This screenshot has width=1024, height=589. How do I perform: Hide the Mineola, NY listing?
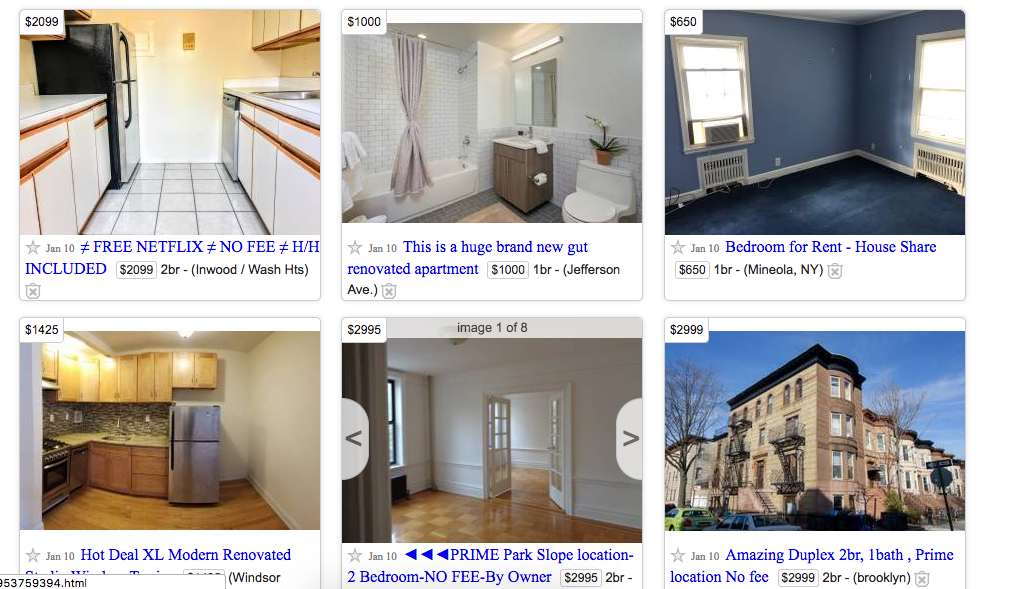[835, 271]
